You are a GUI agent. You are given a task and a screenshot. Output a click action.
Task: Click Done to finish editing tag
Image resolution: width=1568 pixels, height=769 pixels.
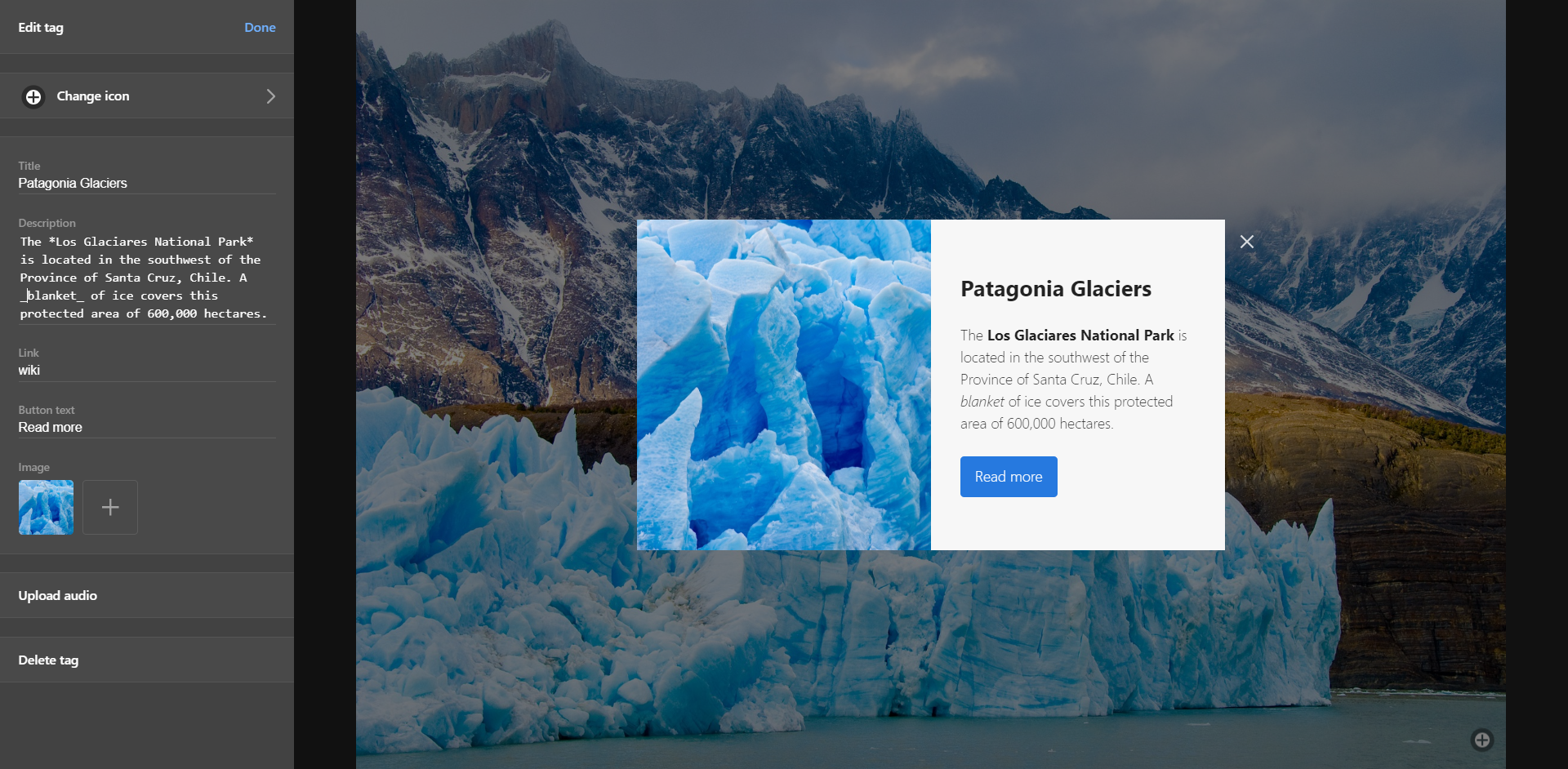[260, 27]
